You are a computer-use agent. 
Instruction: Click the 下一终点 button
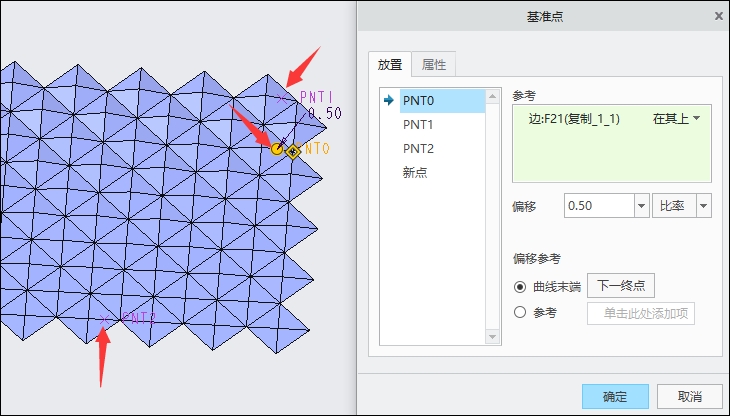[x=621, y=285]
